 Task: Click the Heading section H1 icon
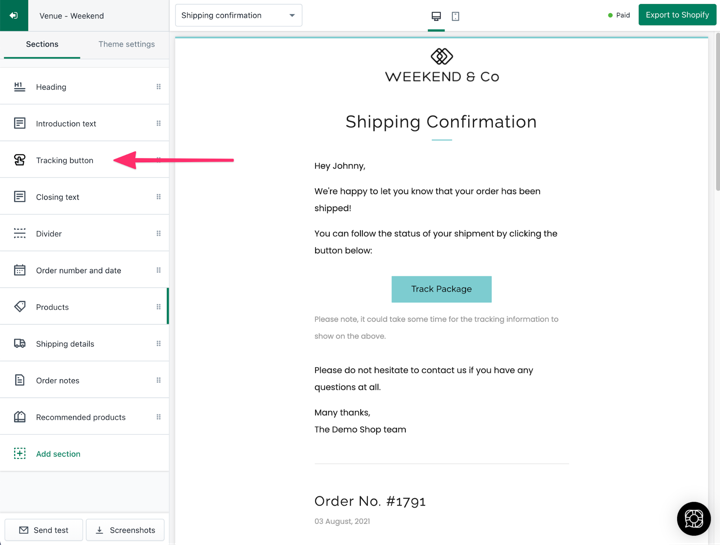pyautogui.click(x=19, y=87)
